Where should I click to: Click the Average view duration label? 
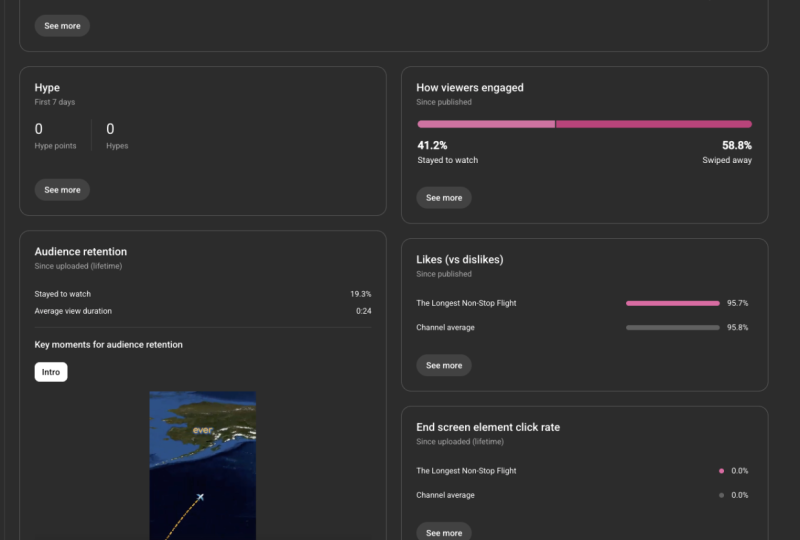point(73,311)
